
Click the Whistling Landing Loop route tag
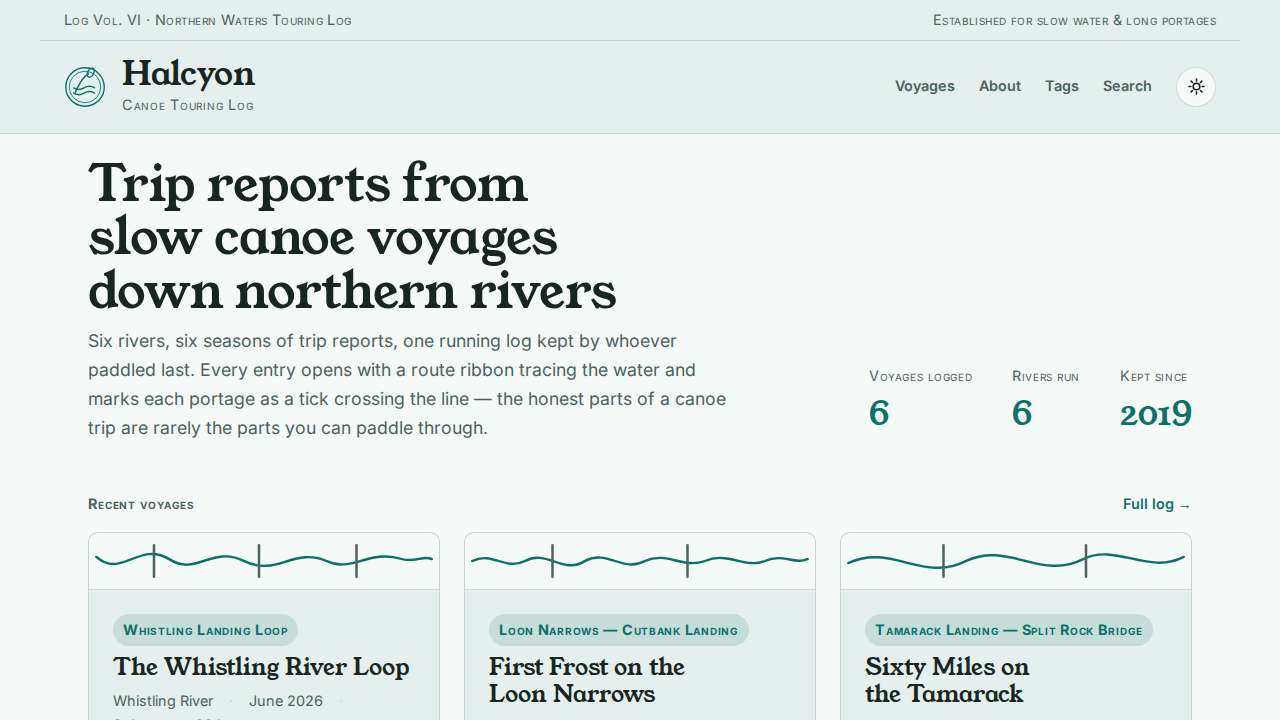(x=205, y=630)
